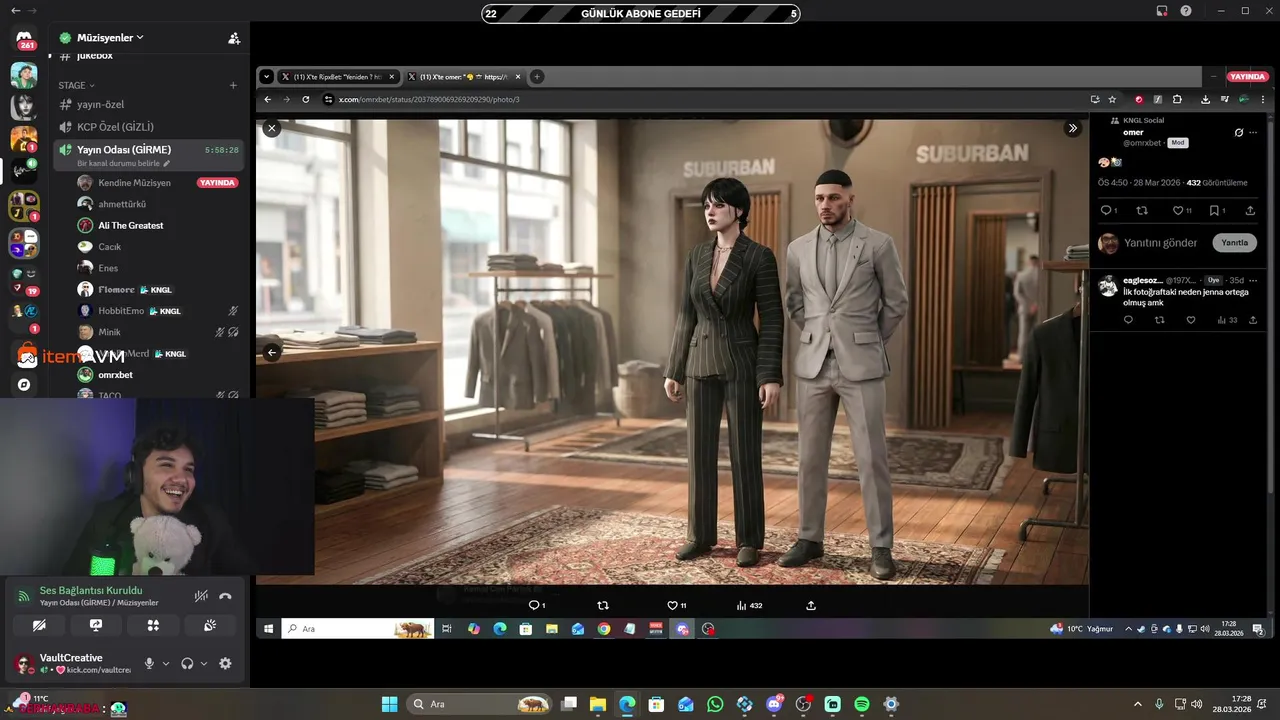Image resolution: width=1280 pixels, height=720 pixels.
Task: Open KNGL Social community link
Action: click(1144, 120)
